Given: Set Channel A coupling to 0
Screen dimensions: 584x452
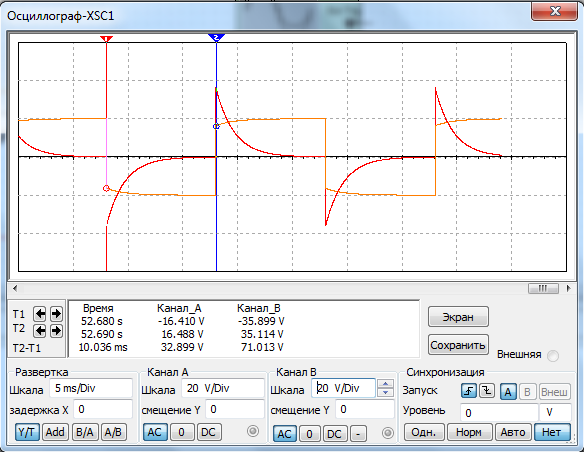Looking at the screenshot, I should (181, 432).
